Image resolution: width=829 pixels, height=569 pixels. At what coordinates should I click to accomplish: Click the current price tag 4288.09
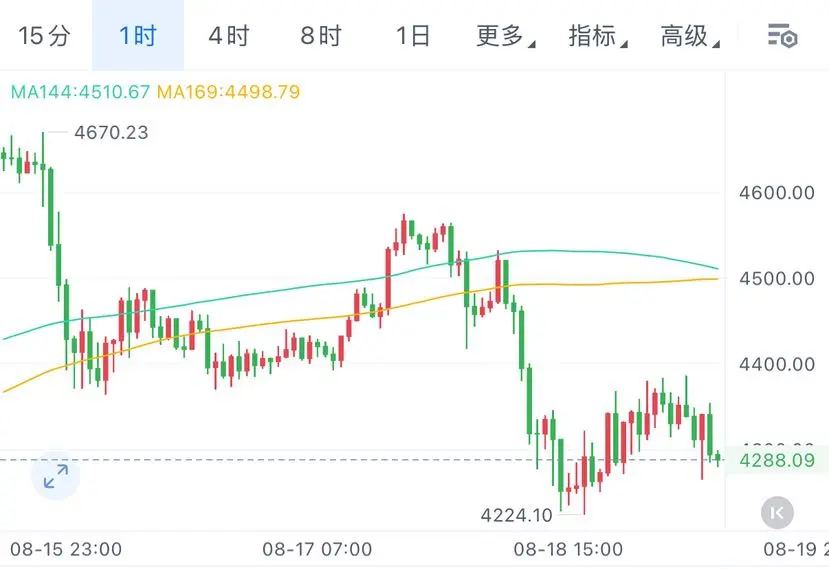pyautogui.click(x=777, y=460)
